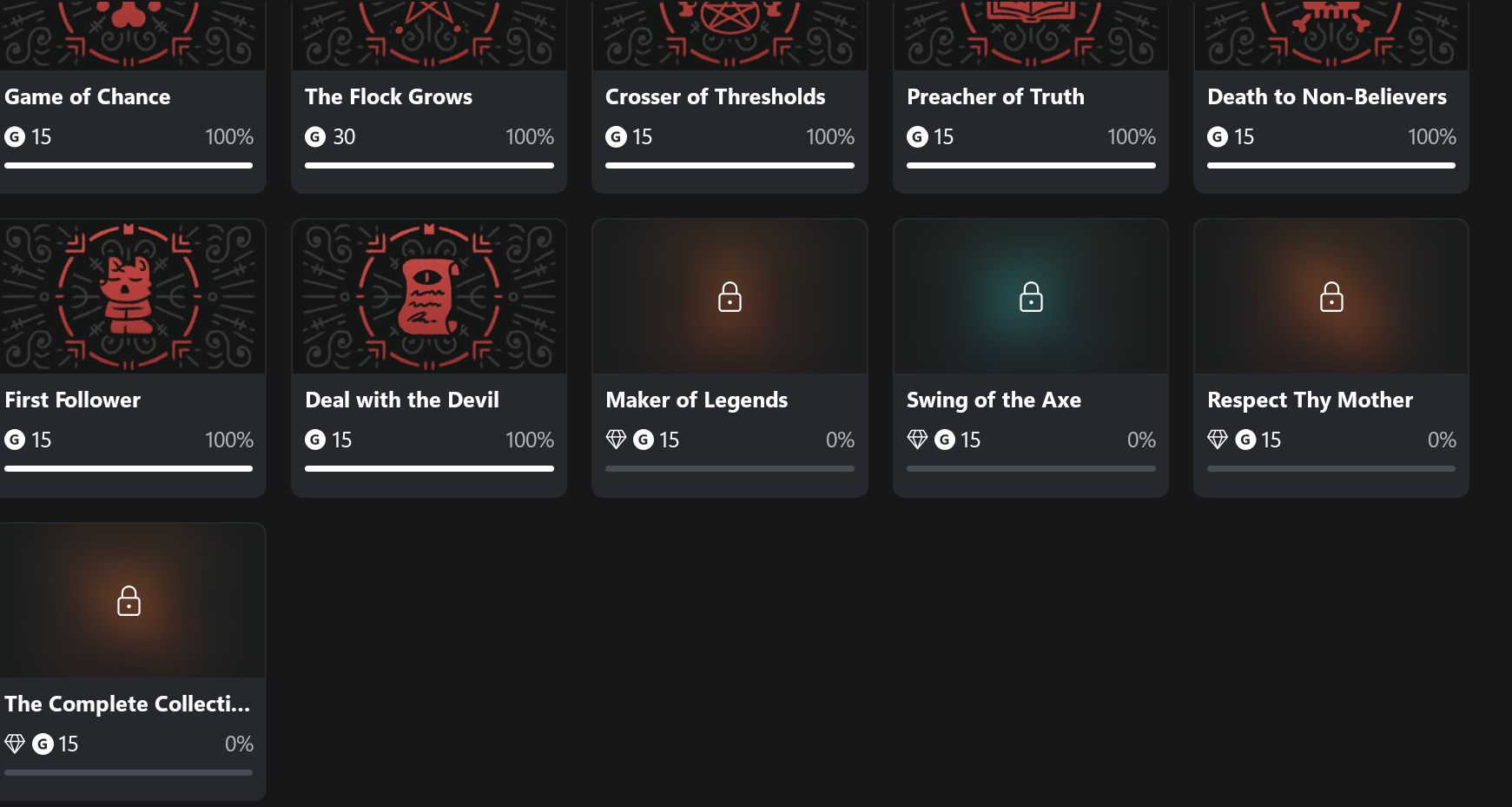Click the gamerscore G icon under The Complete Collection
Image resolution: width=1512 pixels, height=807 pixels.
pyautogui.click(x=43, y=744)
